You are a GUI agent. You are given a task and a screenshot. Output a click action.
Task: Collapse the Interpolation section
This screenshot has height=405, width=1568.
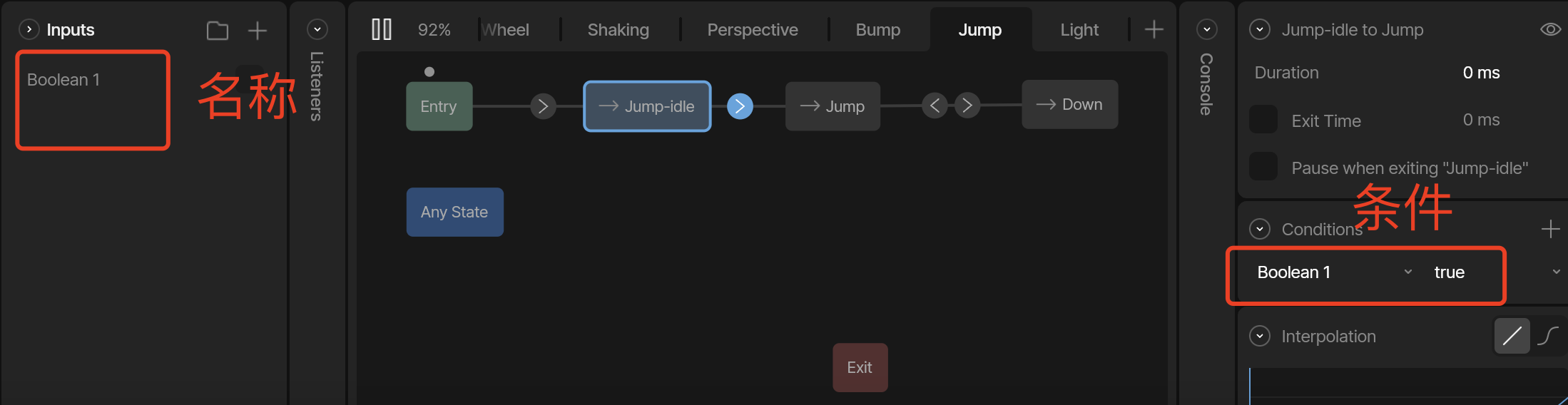(1260, 336)
